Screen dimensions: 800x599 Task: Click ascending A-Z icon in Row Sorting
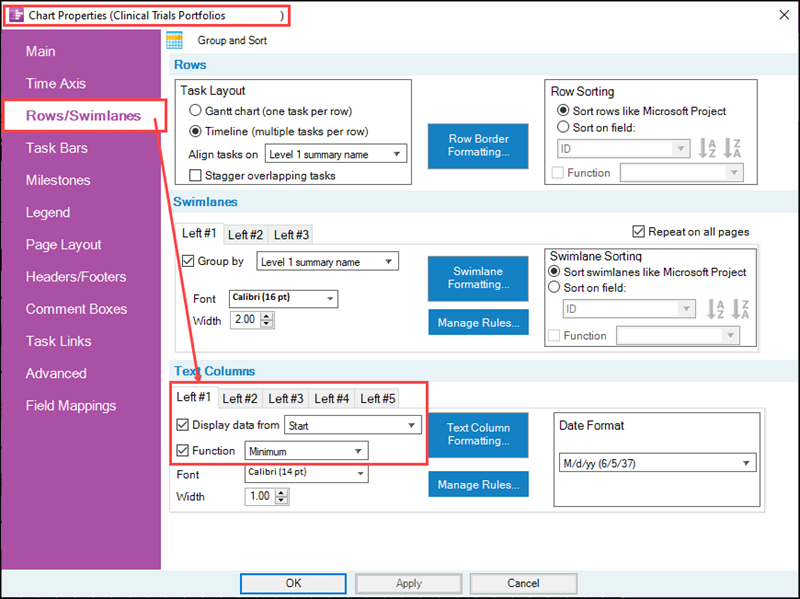click(x=707, y=148)
